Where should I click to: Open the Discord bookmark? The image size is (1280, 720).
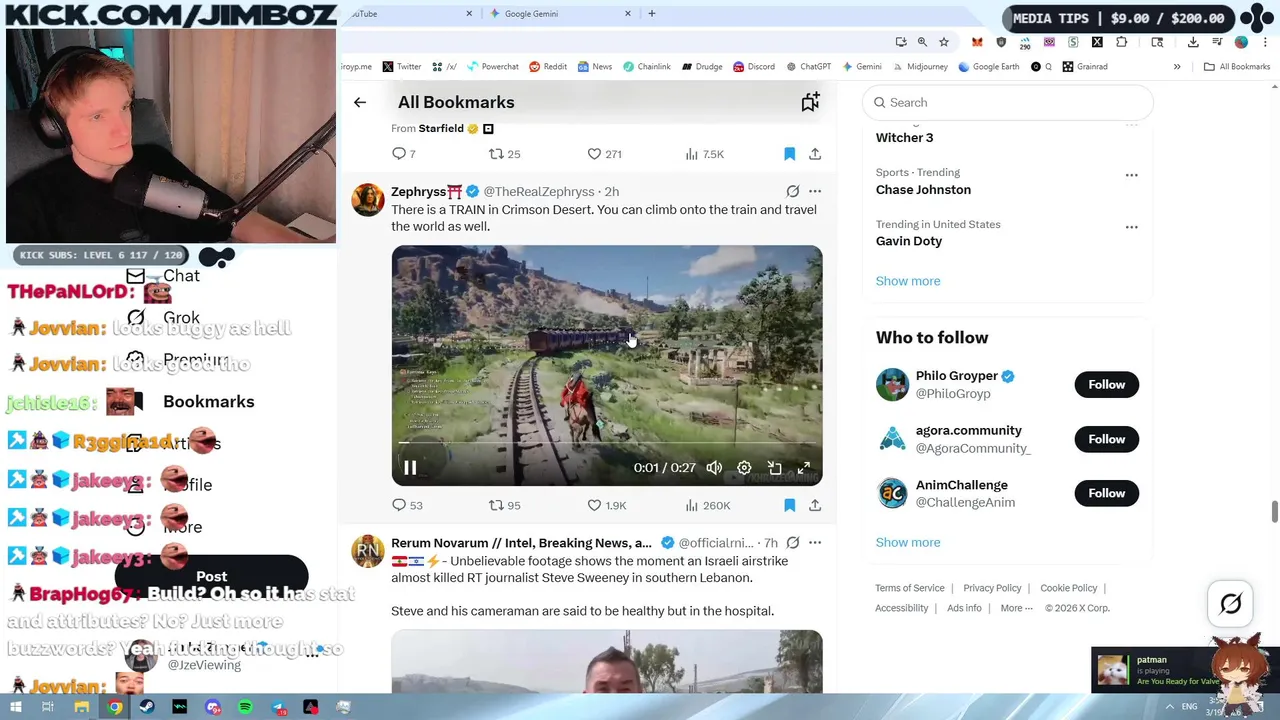753,67
